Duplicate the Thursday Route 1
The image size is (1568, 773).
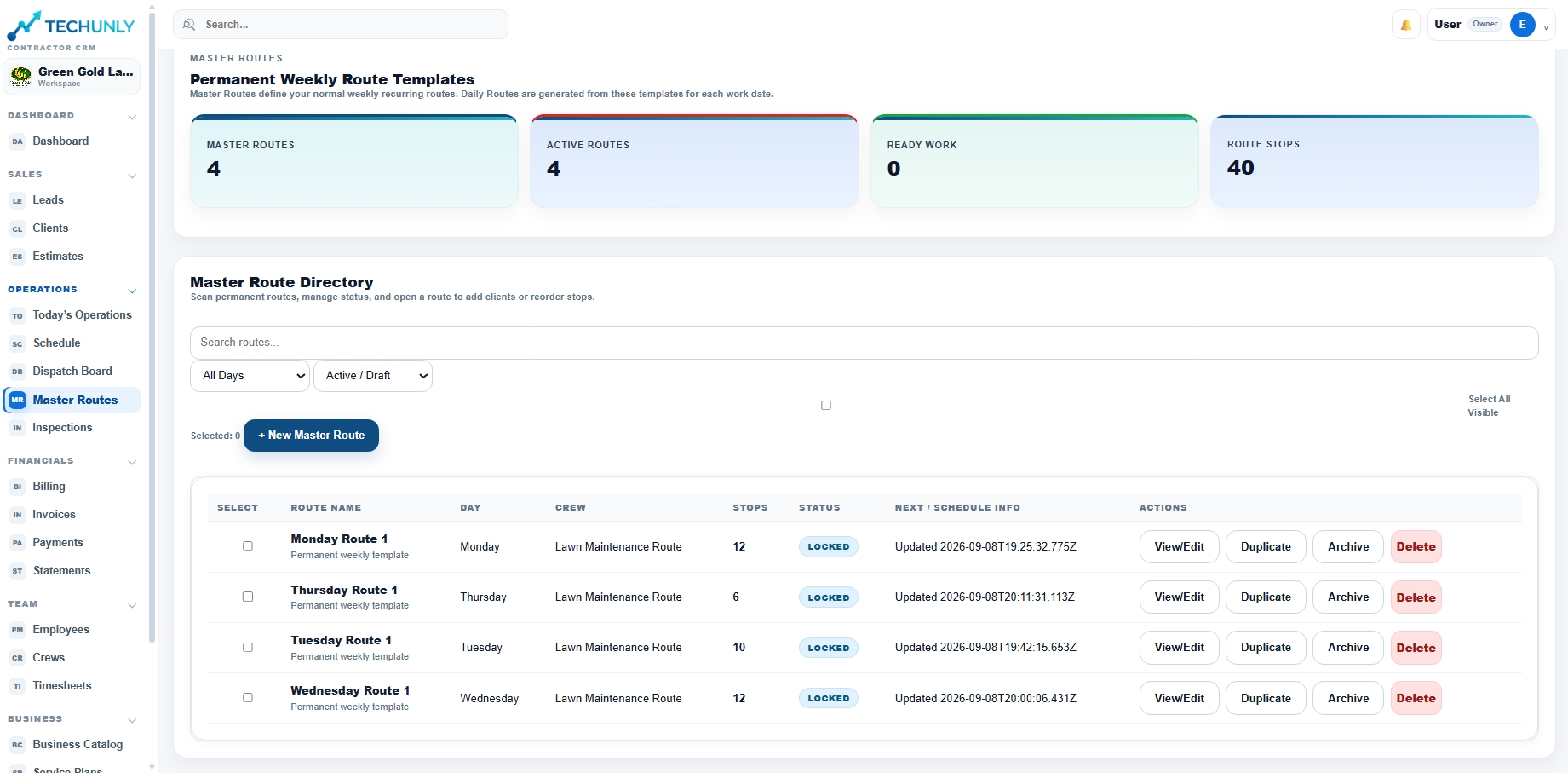tap(1266, 597)
